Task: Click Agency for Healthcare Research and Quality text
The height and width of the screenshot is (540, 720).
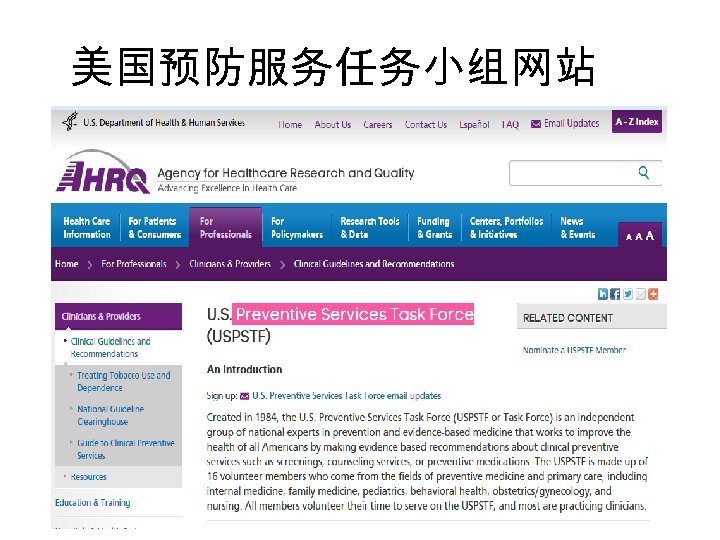Action: tap(286, 173)
